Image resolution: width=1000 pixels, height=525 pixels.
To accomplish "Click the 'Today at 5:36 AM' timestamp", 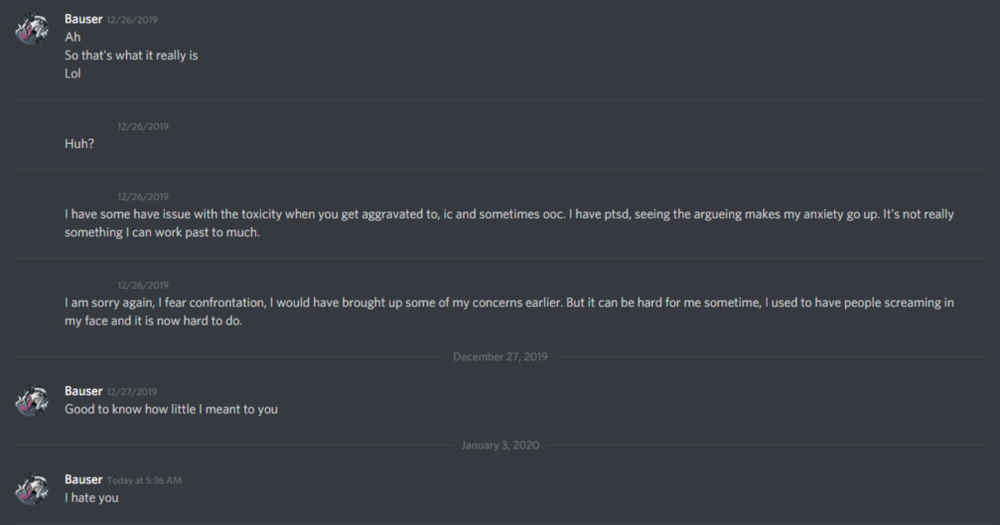I will pos(144,480).
